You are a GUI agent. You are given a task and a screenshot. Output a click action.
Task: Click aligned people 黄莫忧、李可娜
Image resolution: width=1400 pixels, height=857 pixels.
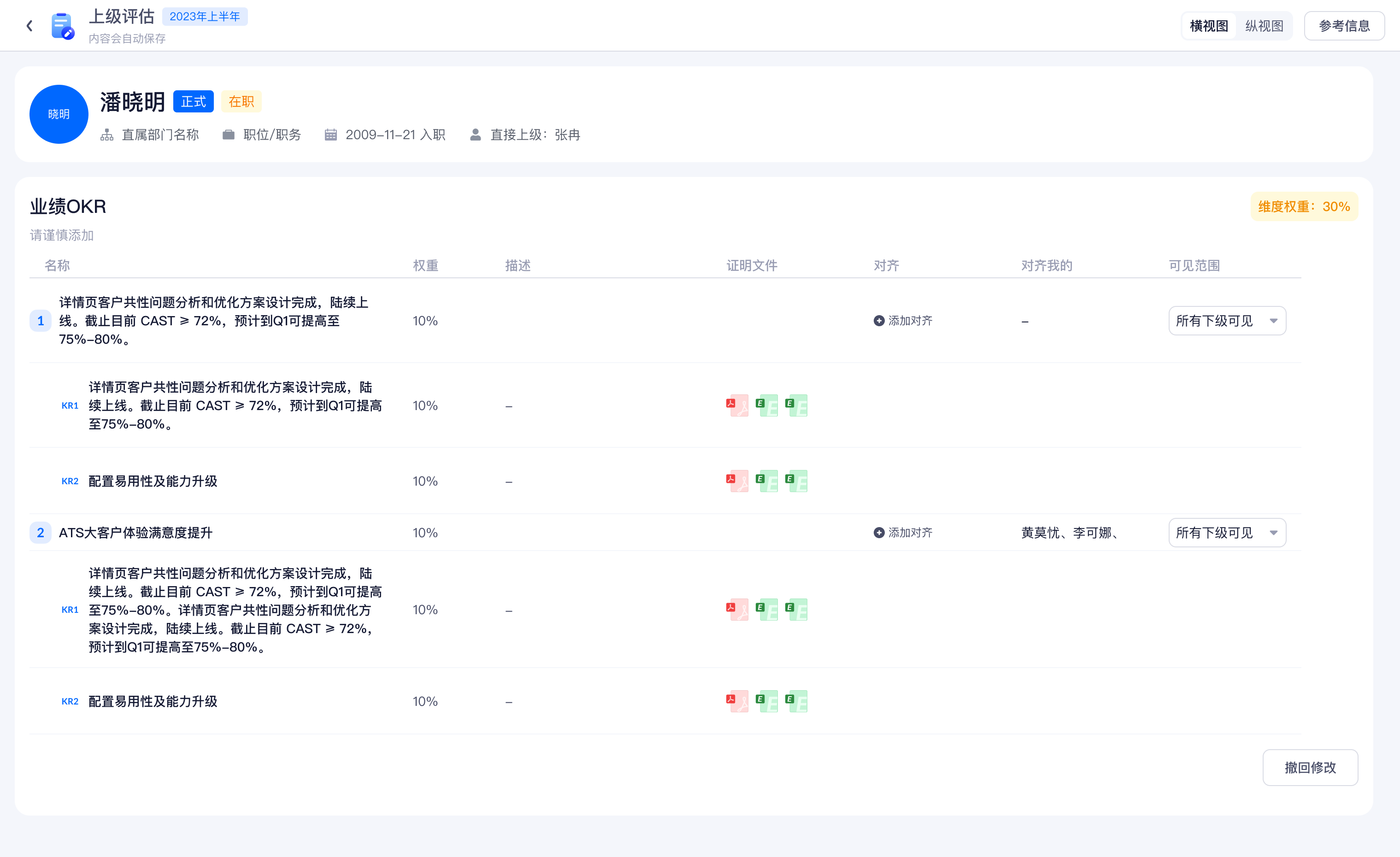coord(1069,533)
